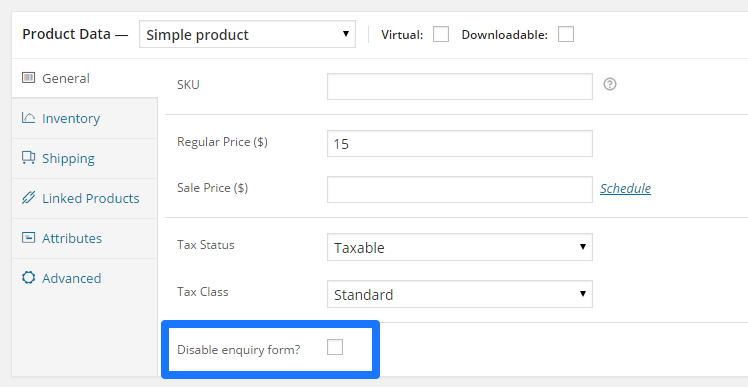Expand the Tax Class Standard dropdown
This screenshot has width=748, height=387.
pos(460,294)
